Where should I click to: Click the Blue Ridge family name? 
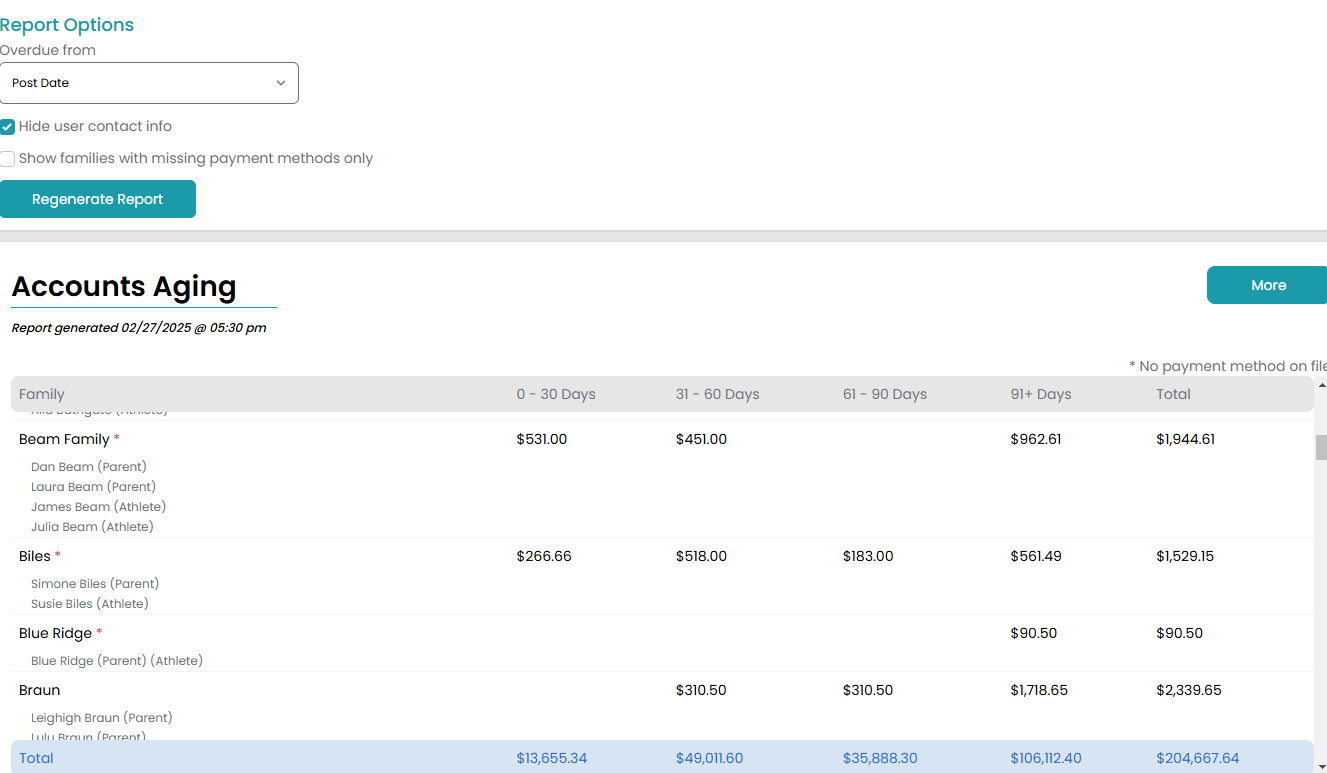[55, 633]
